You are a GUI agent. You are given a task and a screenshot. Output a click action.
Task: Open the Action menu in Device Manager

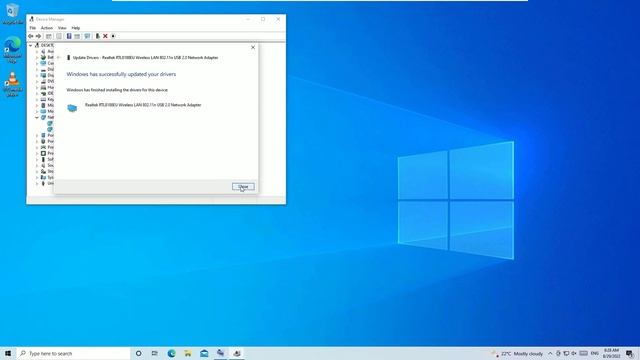[47, 28]
